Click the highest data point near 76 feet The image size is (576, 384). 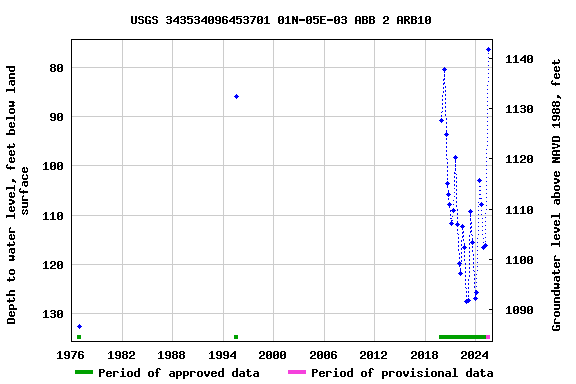click(x=488, y=50)
